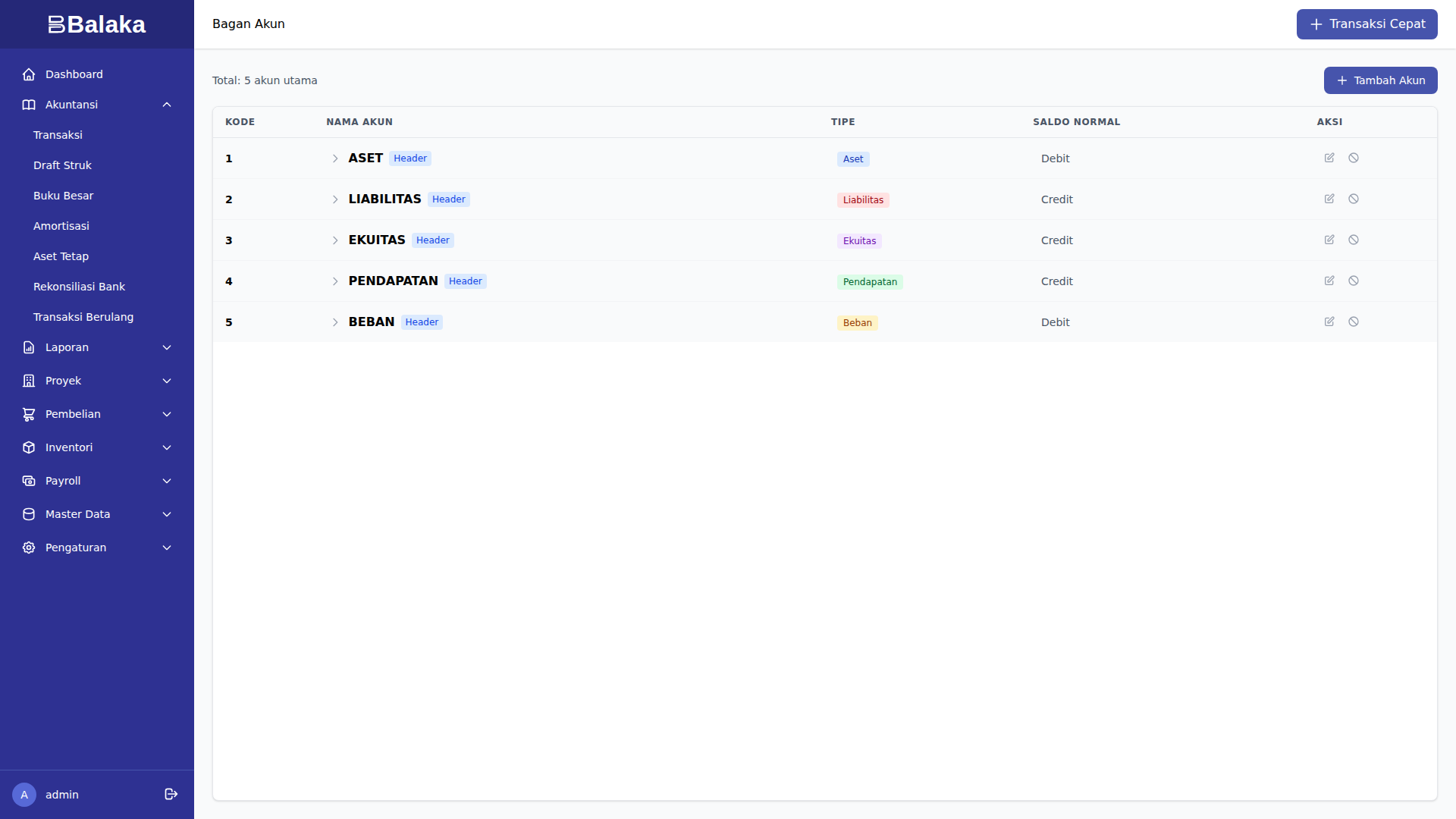Collapse the Akuntansi sidebar menu
The image size is (1456, 819).
click(97, 105)
